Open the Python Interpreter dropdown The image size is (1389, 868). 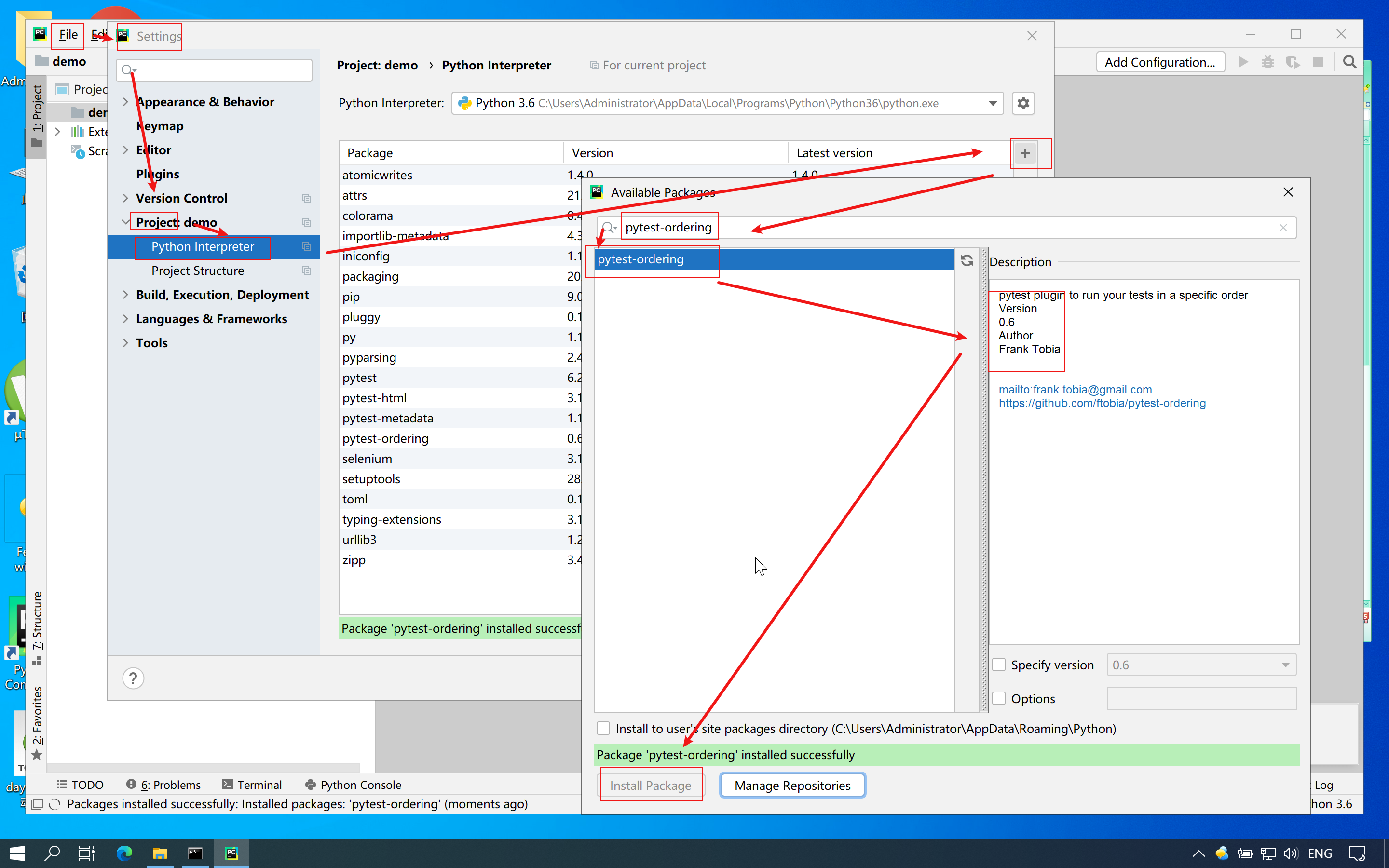(993, 103)
